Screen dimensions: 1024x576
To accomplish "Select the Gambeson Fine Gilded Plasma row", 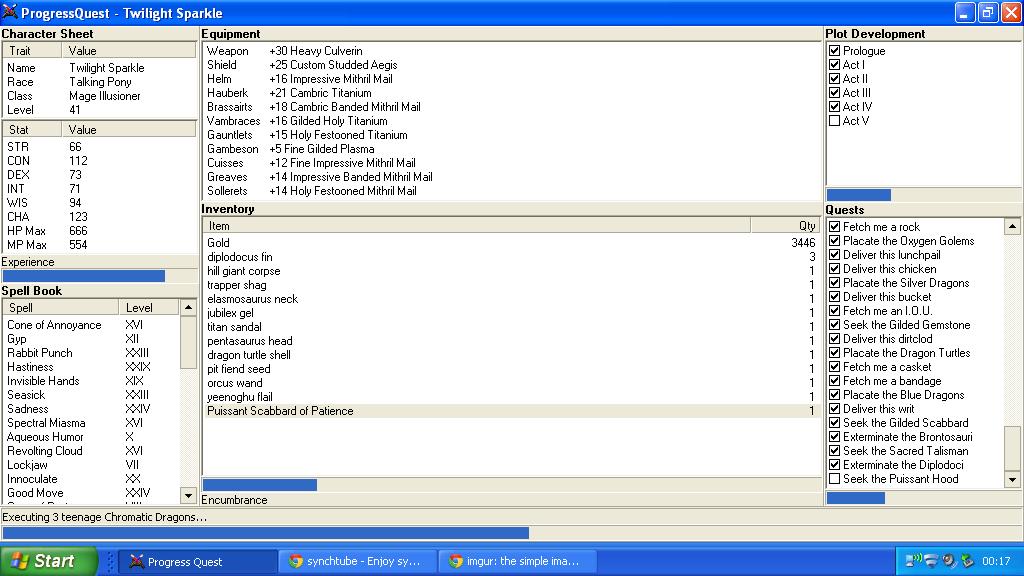I will 511,149.
